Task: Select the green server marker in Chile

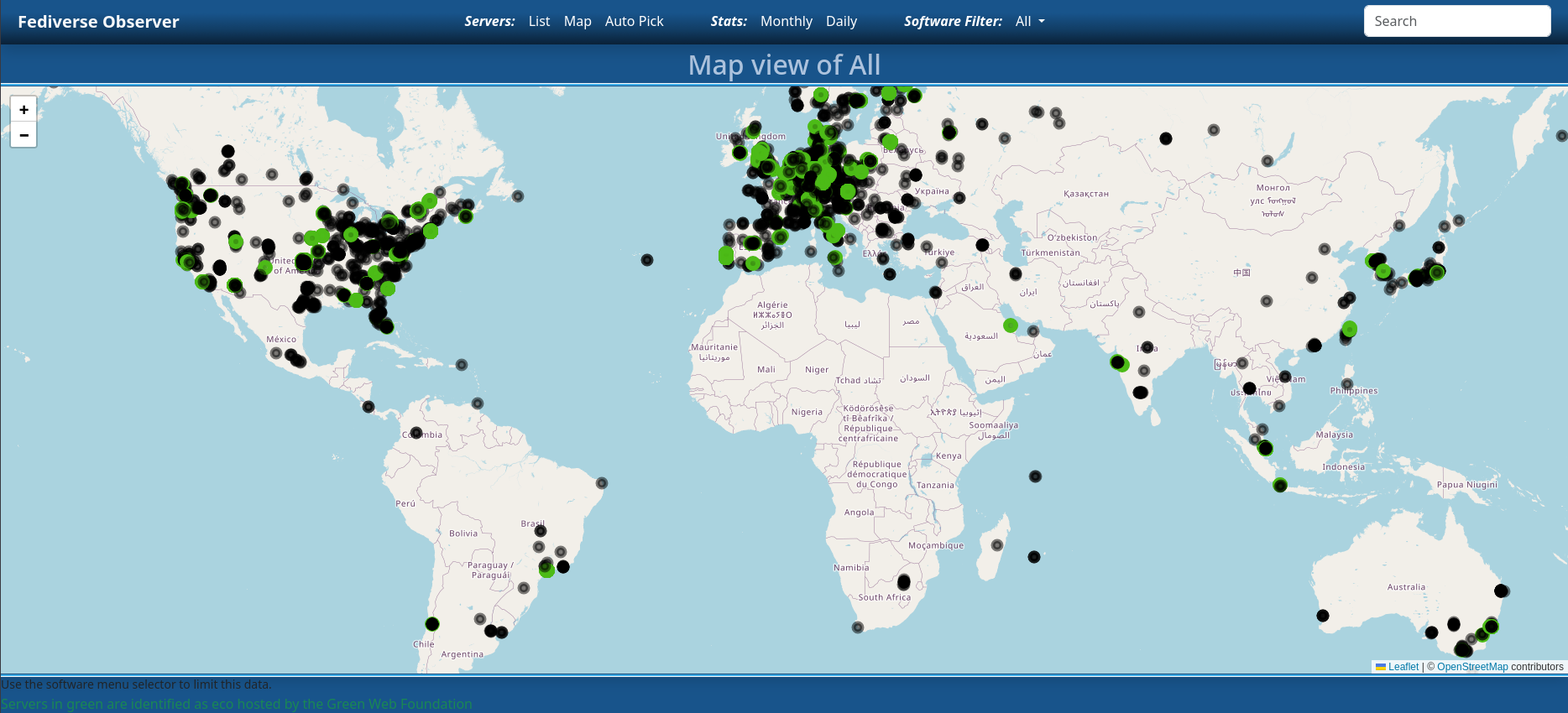Action: [432, 624]
